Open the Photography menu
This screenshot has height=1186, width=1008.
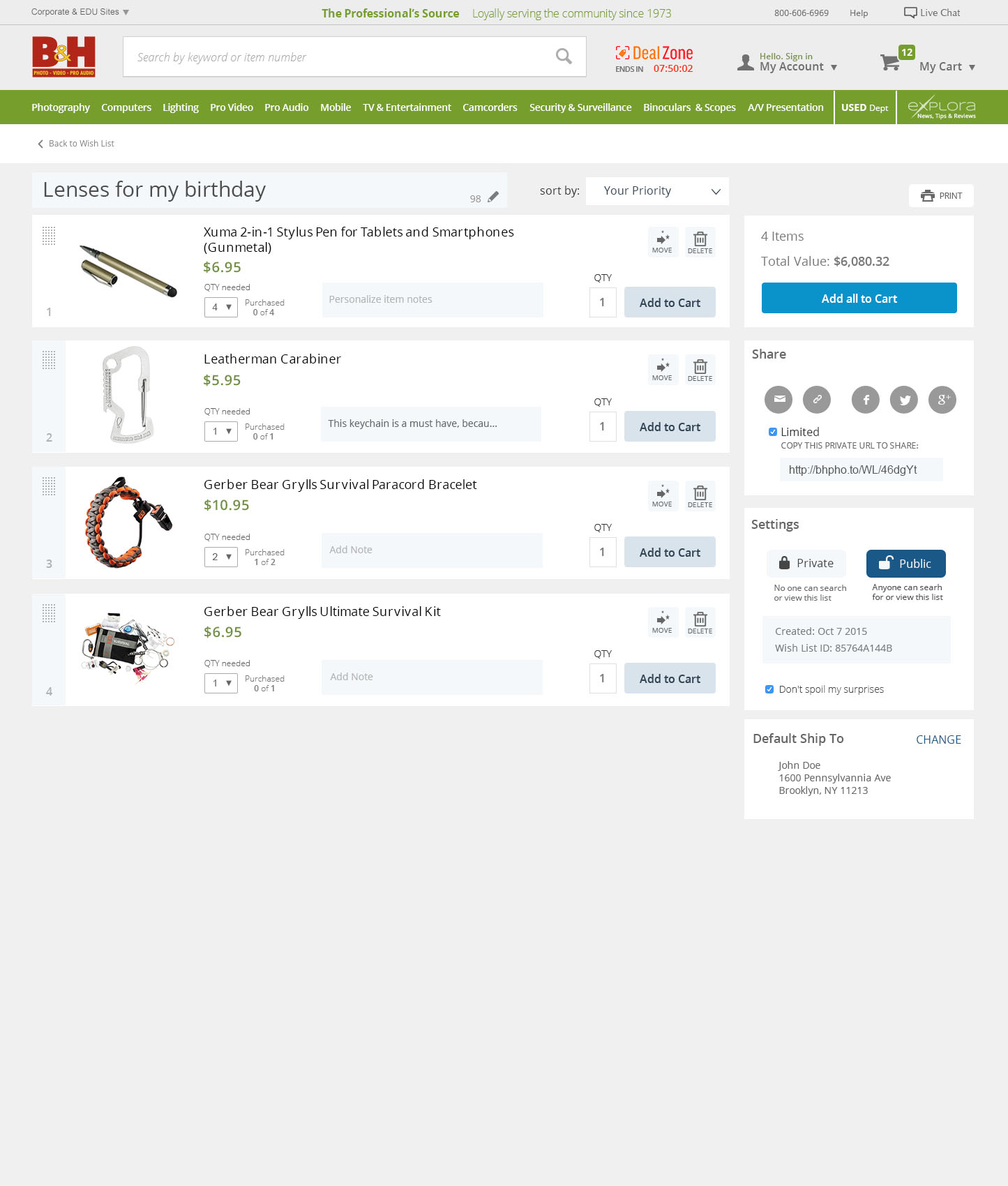61,107
